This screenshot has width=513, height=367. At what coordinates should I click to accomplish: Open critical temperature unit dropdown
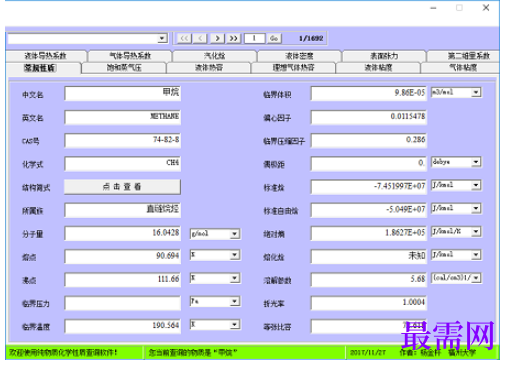click(x=215, y=324)
